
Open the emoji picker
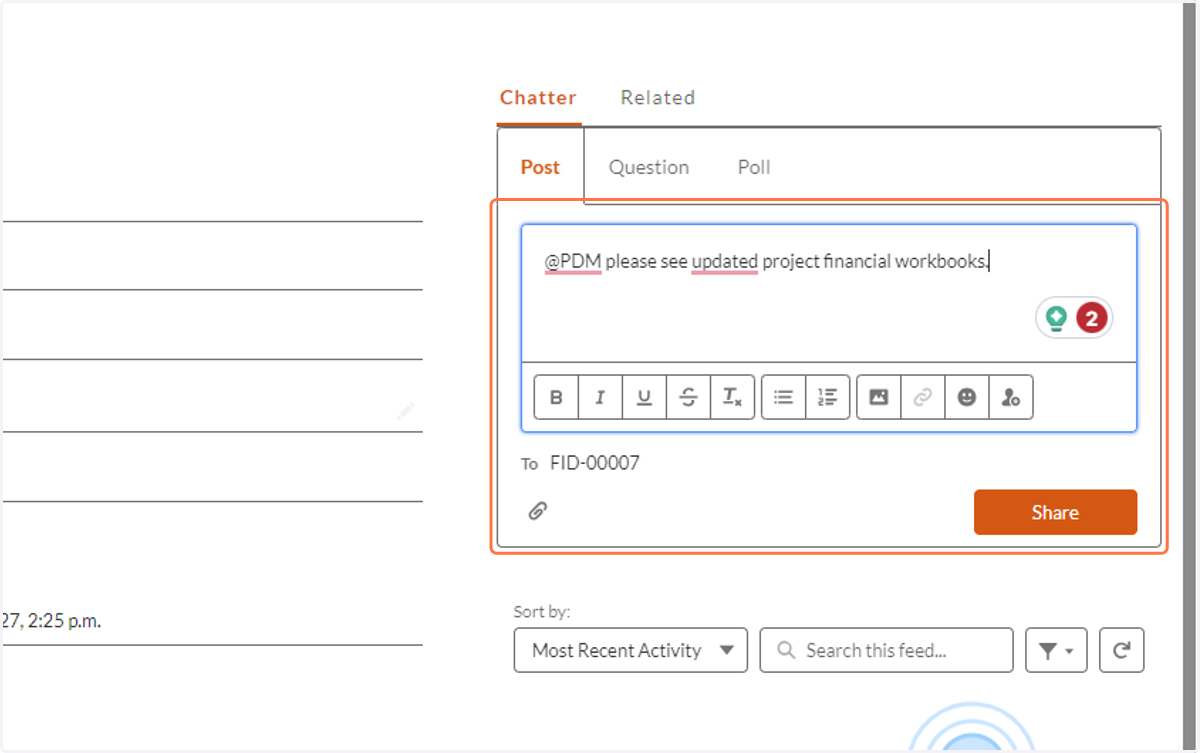[x=966, y=397]
